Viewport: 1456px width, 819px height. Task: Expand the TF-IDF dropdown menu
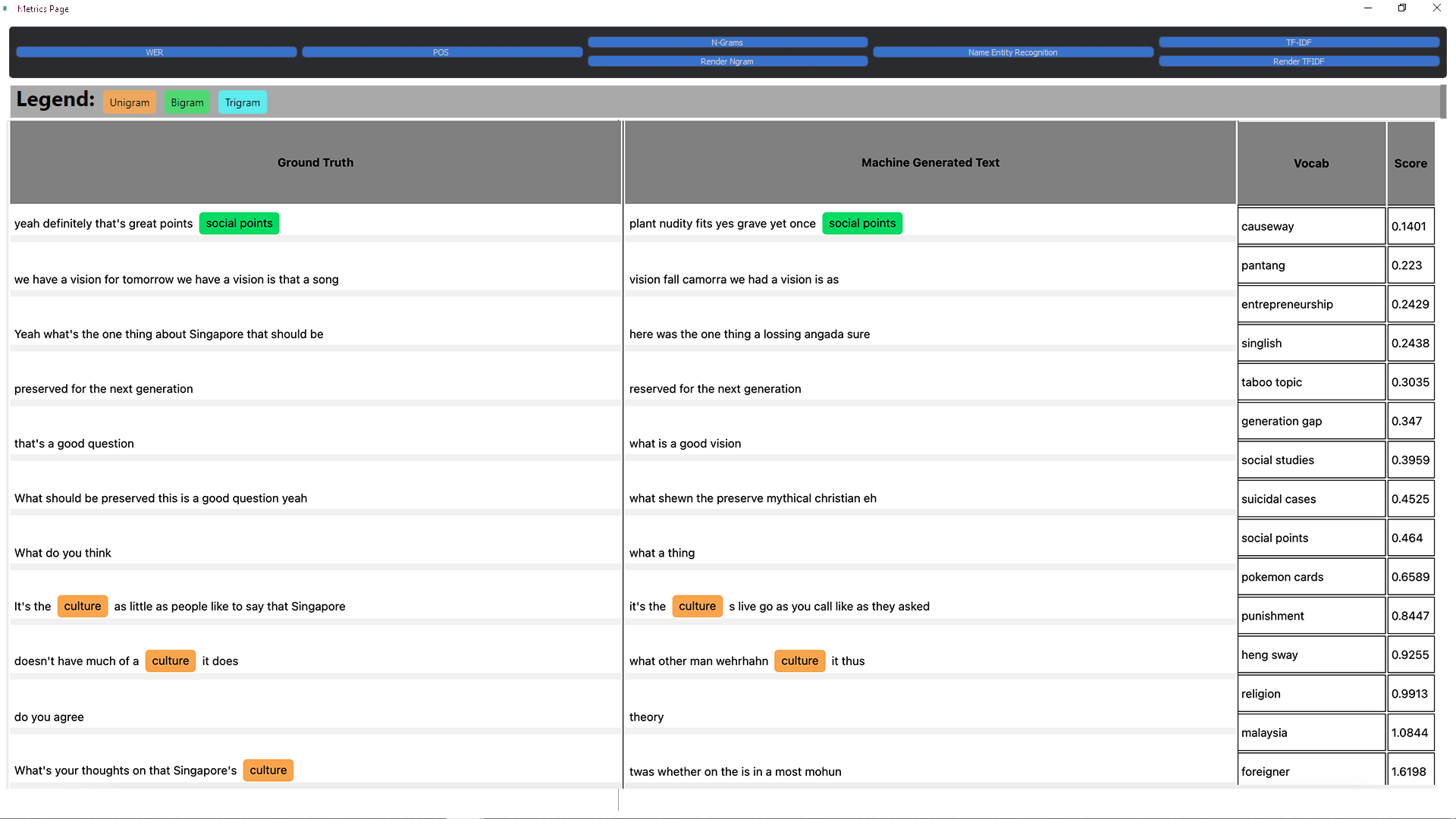(x=1297, y=42)
